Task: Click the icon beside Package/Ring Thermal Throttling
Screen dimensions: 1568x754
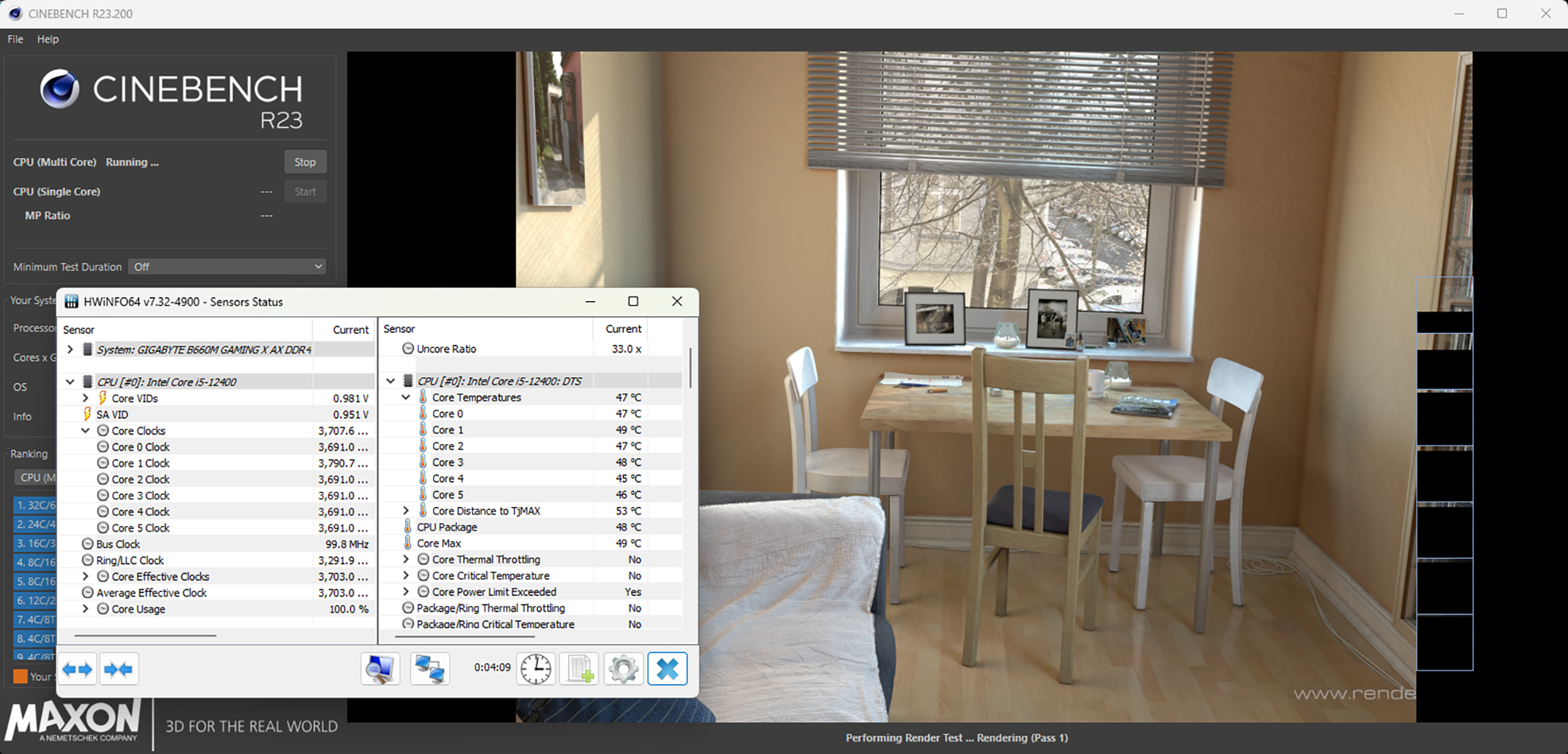Action: [x=408, y=608]
